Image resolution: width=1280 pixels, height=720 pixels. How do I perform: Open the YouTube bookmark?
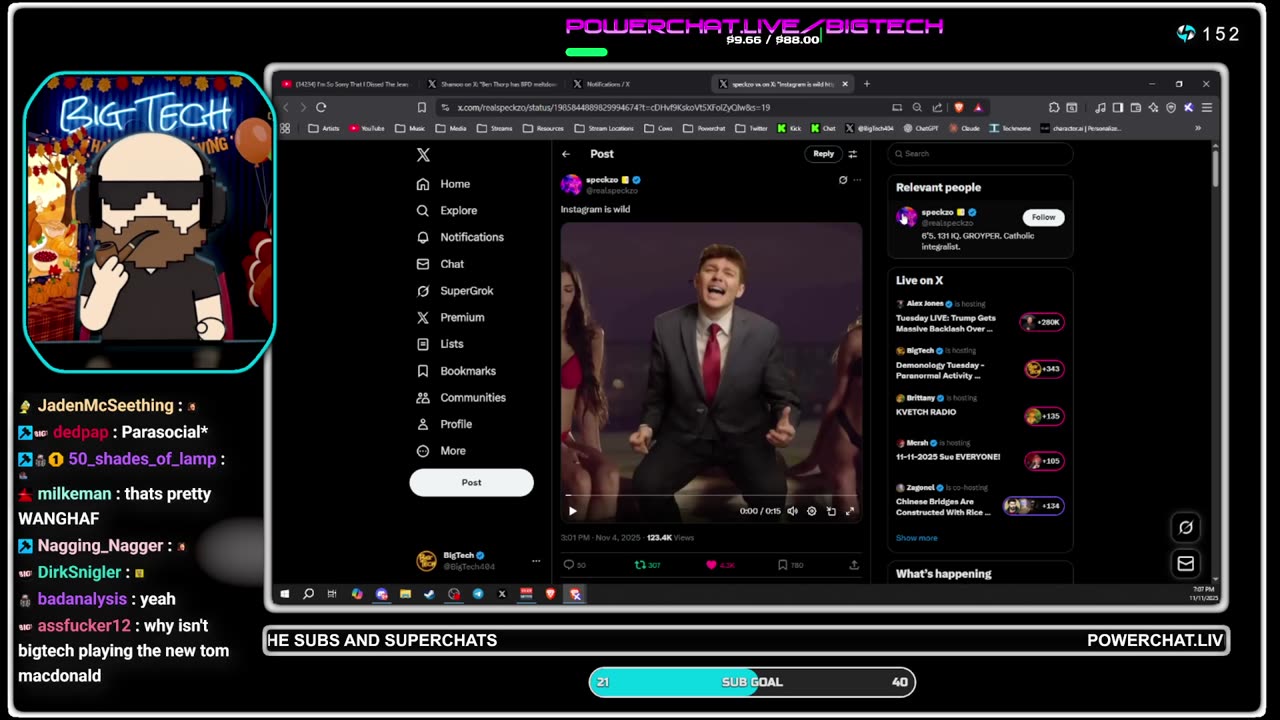coord(367,129)
